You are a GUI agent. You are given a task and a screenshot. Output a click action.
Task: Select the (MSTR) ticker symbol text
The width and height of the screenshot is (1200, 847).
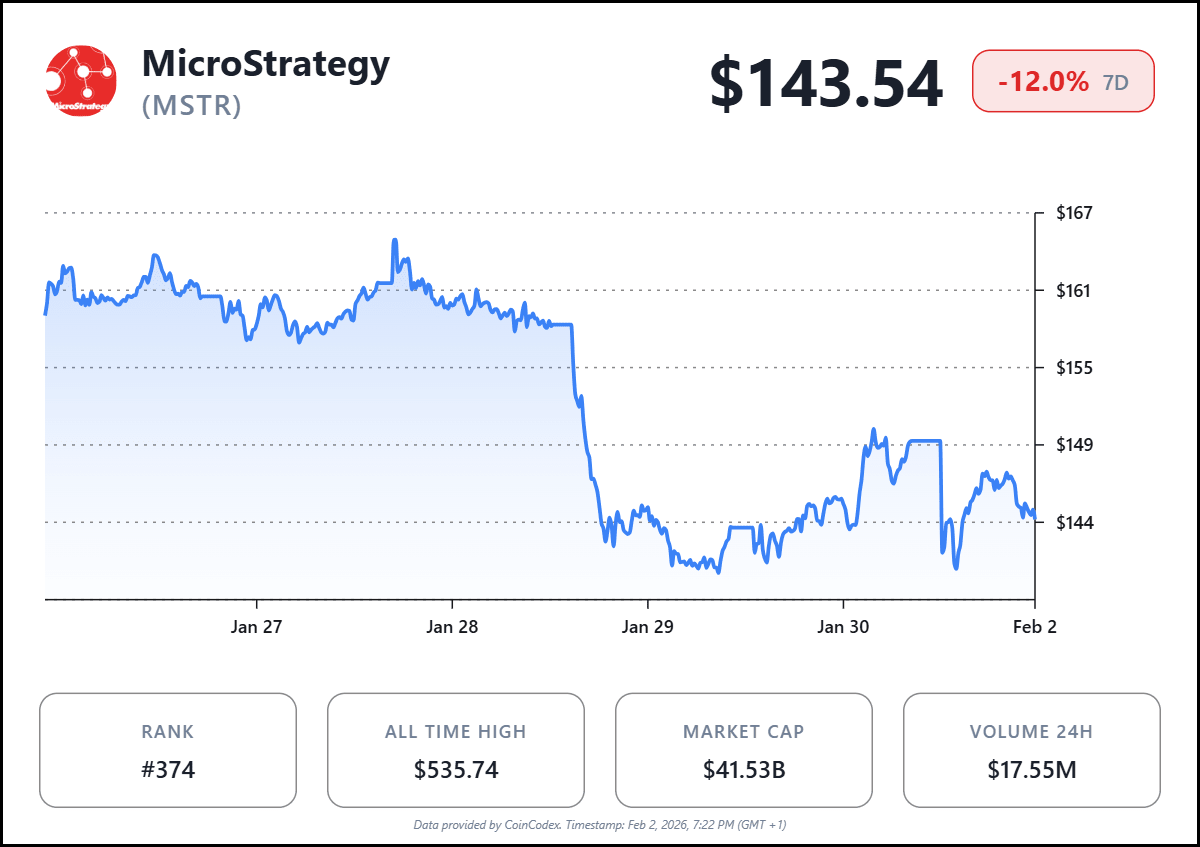pos(192,105)
